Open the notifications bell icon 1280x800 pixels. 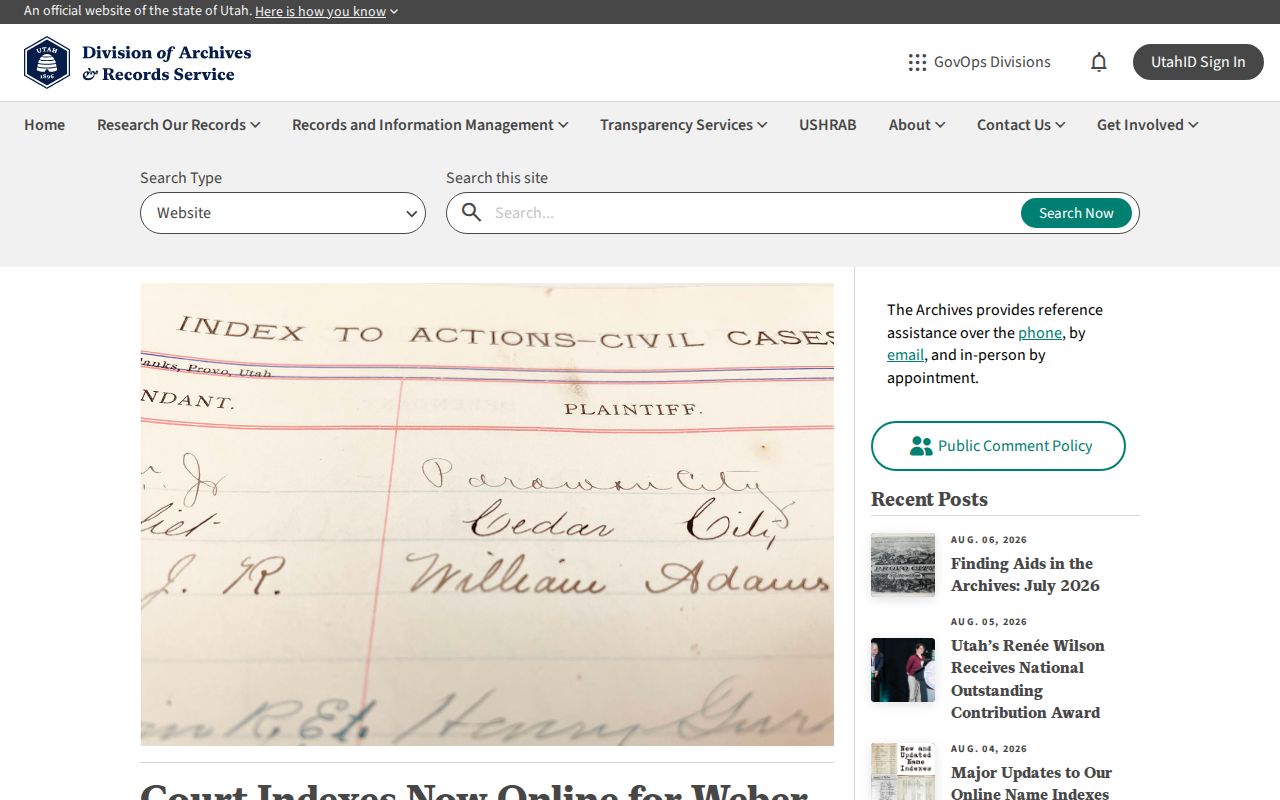[1099, 62]
